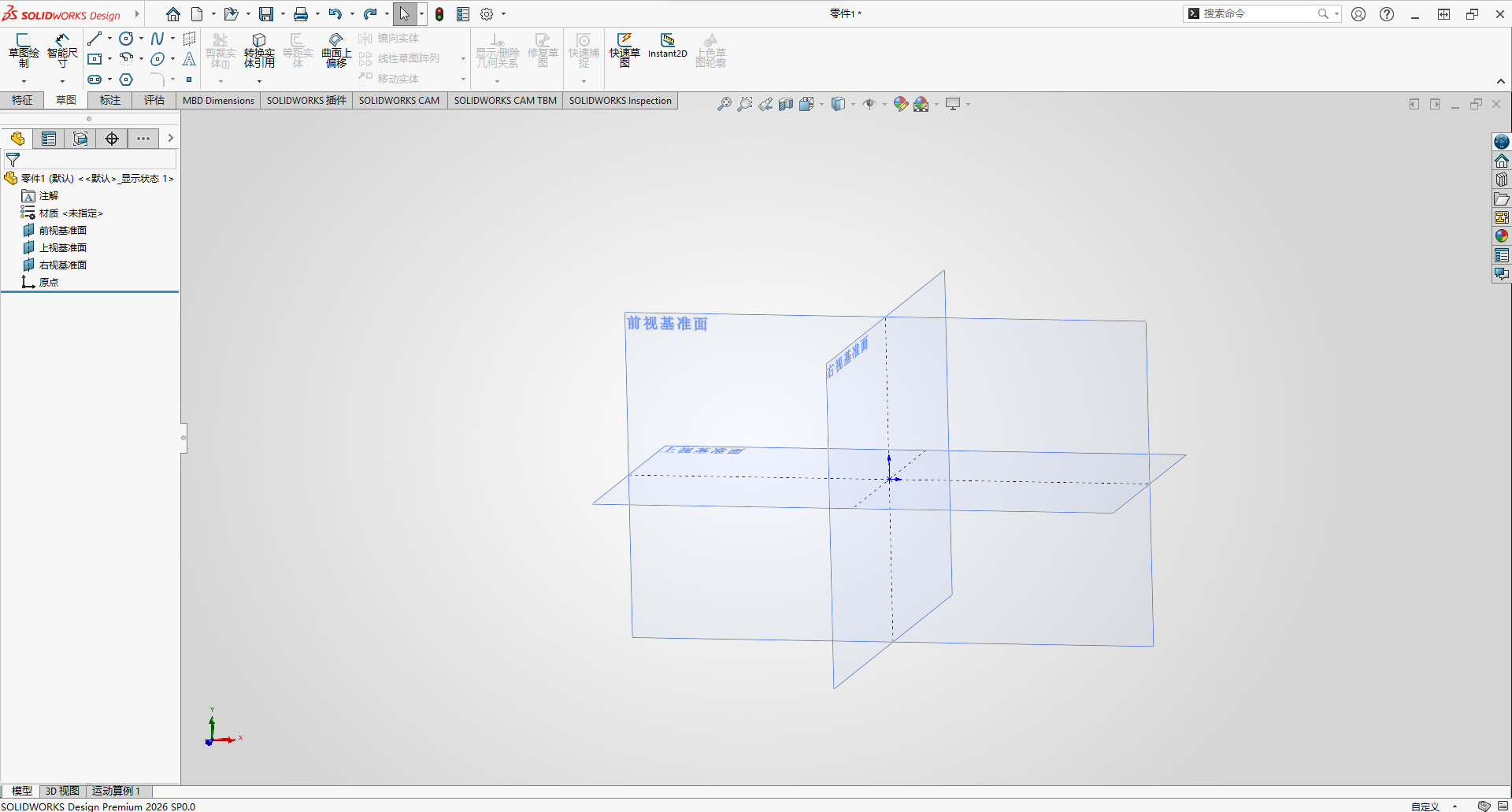Click 注解 (Annotations) tree item
Screen dimensions: 1512x812
(48, 196)
